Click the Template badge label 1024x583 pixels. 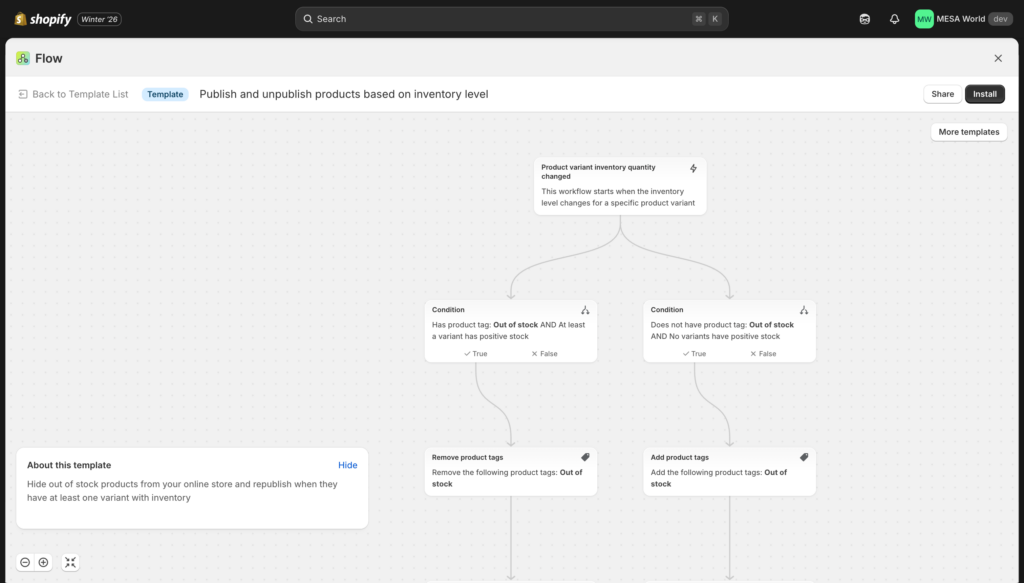click(x=164, y=93)
